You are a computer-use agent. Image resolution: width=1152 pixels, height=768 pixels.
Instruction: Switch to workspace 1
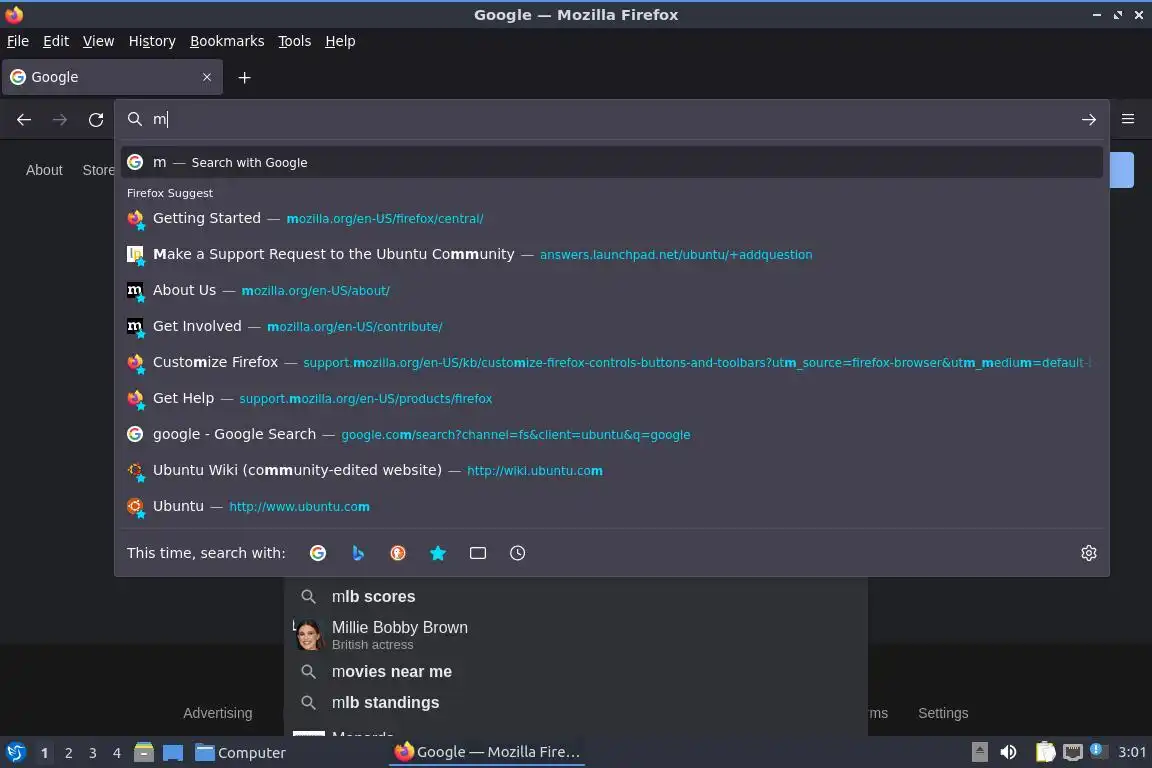44,753
